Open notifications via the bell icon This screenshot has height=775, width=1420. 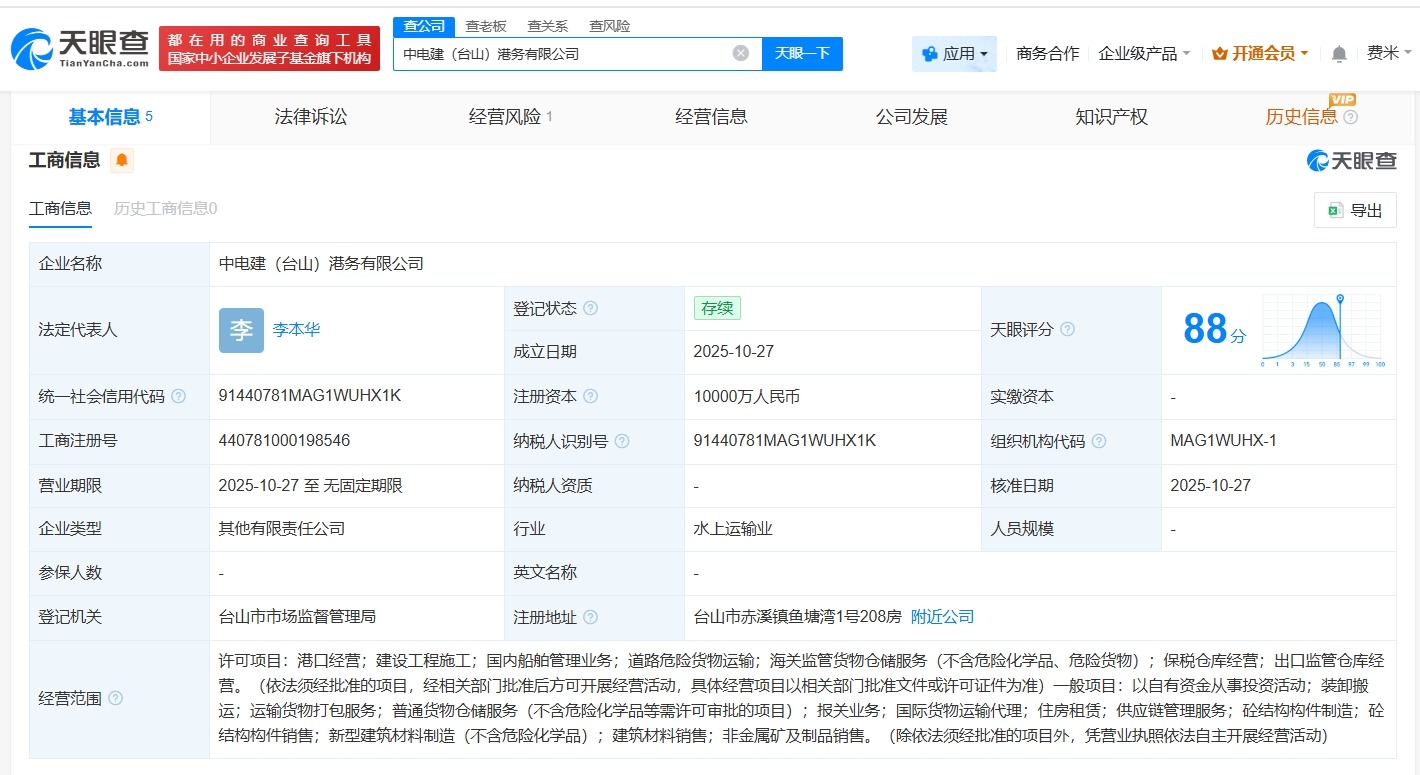pyautogui.click(x=1337, y=53)
